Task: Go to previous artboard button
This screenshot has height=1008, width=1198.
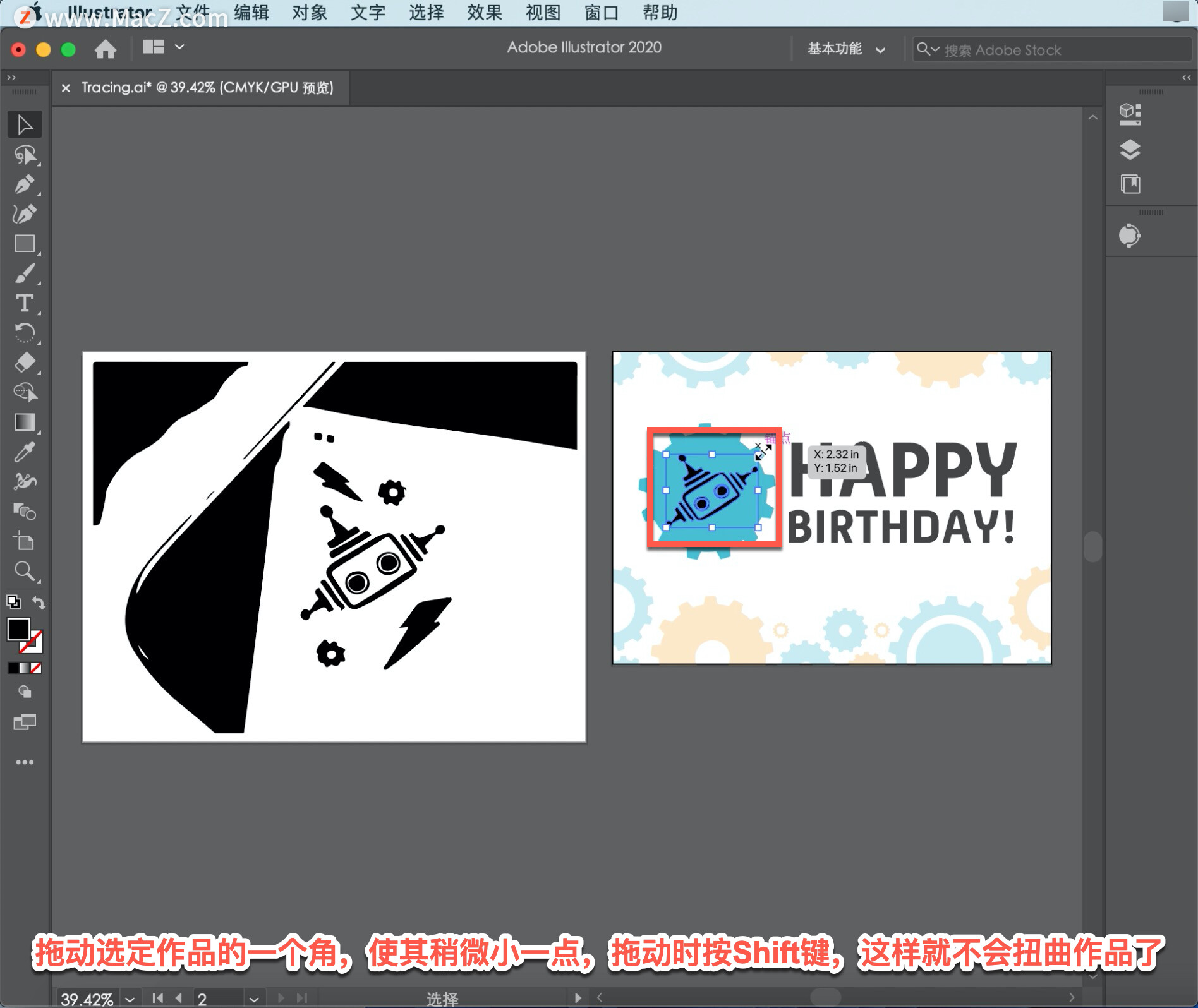Action: tap(179, 999)
